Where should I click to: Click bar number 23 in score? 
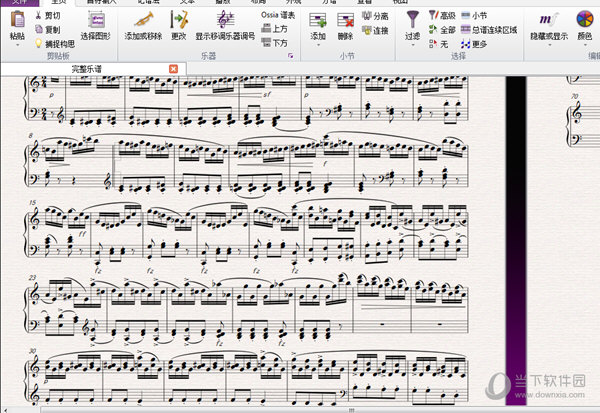point(33,277)
